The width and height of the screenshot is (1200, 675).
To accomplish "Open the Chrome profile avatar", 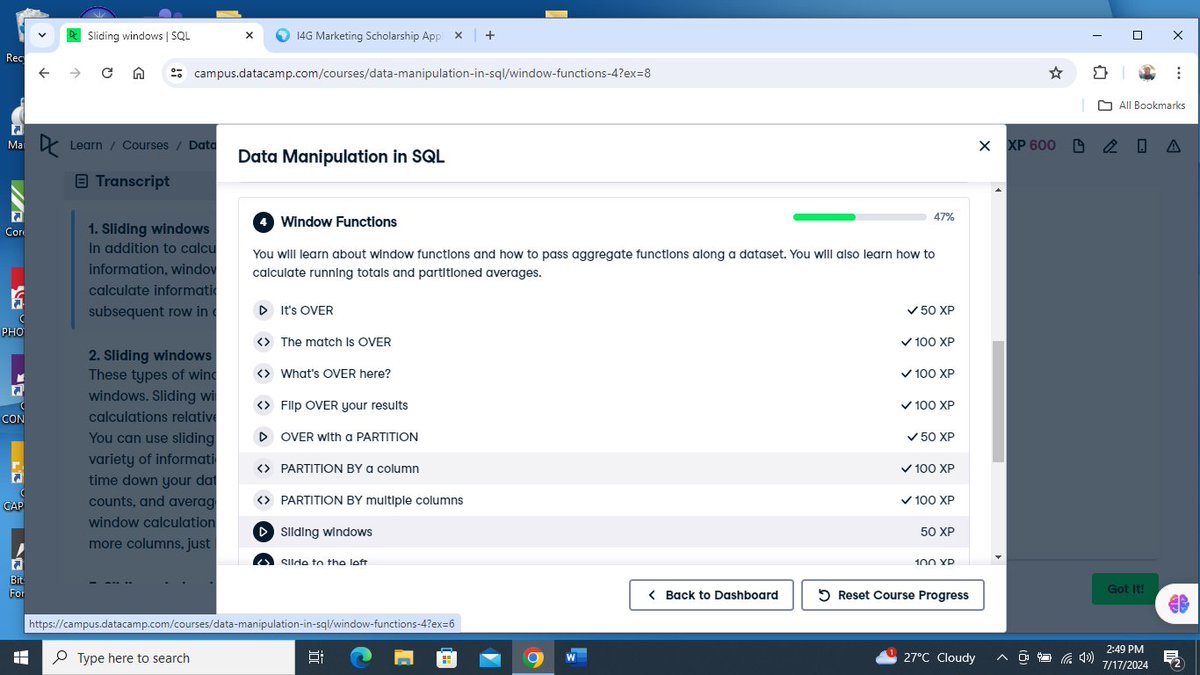I will 1147,73.
